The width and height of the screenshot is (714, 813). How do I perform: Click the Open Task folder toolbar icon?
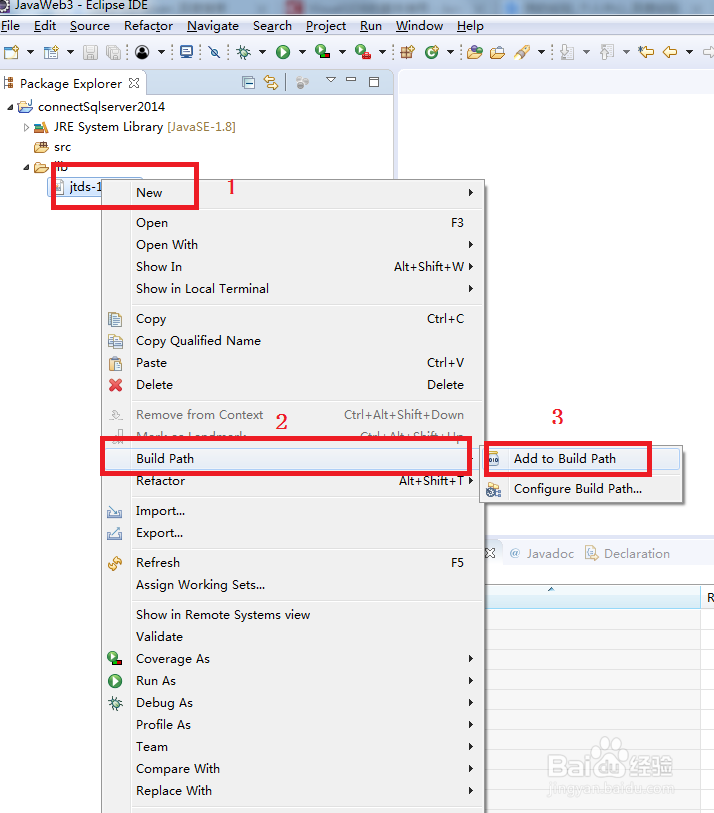[497, 52]
